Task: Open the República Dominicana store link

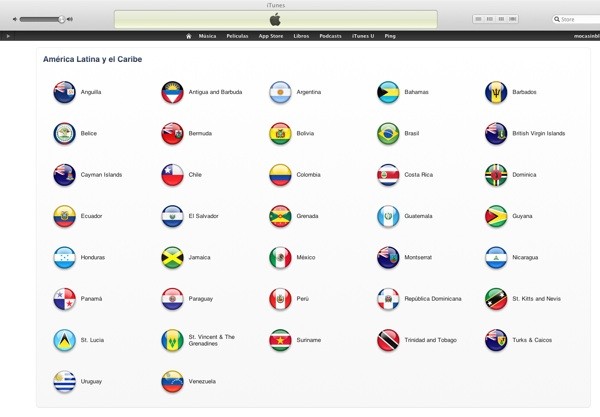Action: [433, 299]
